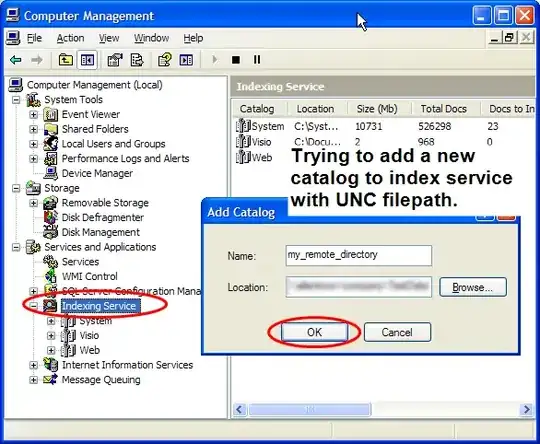Click the Message Queuing icon

coord(51,380)
